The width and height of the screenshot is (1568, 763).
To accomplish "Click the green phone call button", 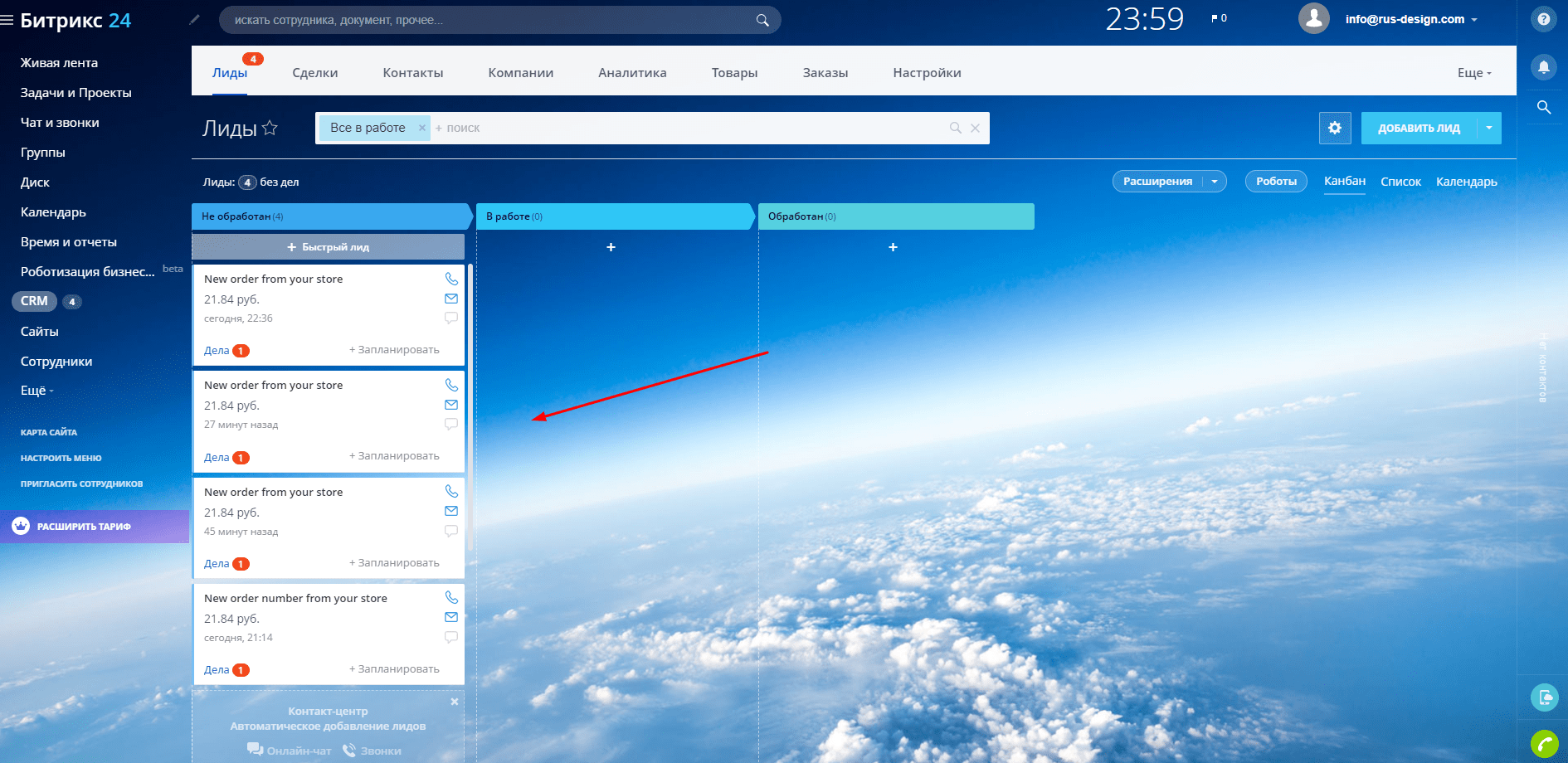I will 1545,744.
